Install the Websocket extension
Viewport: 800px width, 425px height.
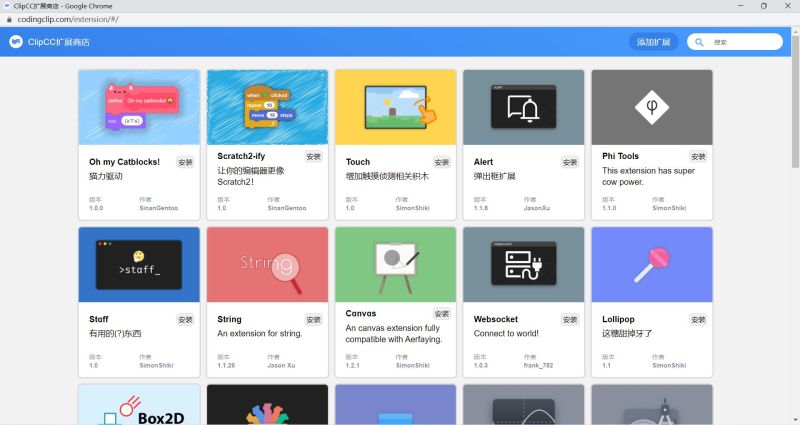pyautogui.click(x=570, y=319)
